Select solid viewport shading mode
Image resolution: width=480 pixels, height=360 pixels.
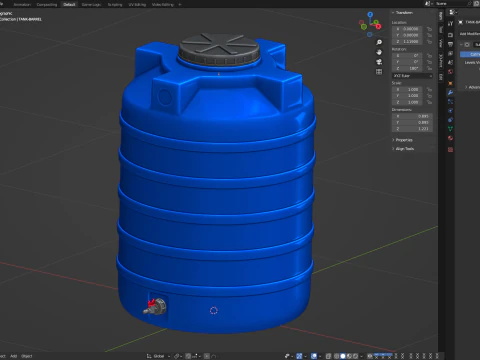pos(343,356)
